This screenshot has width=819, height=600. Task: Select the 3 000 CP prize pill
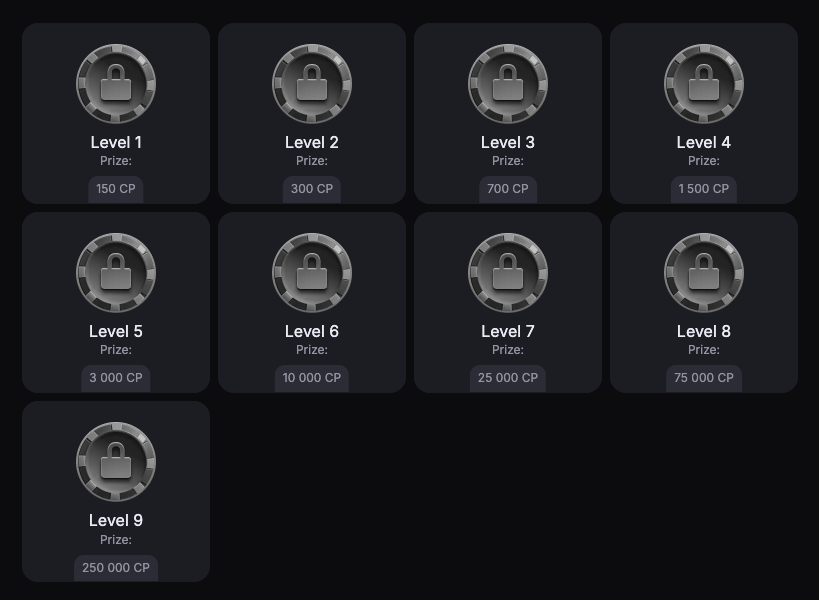coord(116,378)
